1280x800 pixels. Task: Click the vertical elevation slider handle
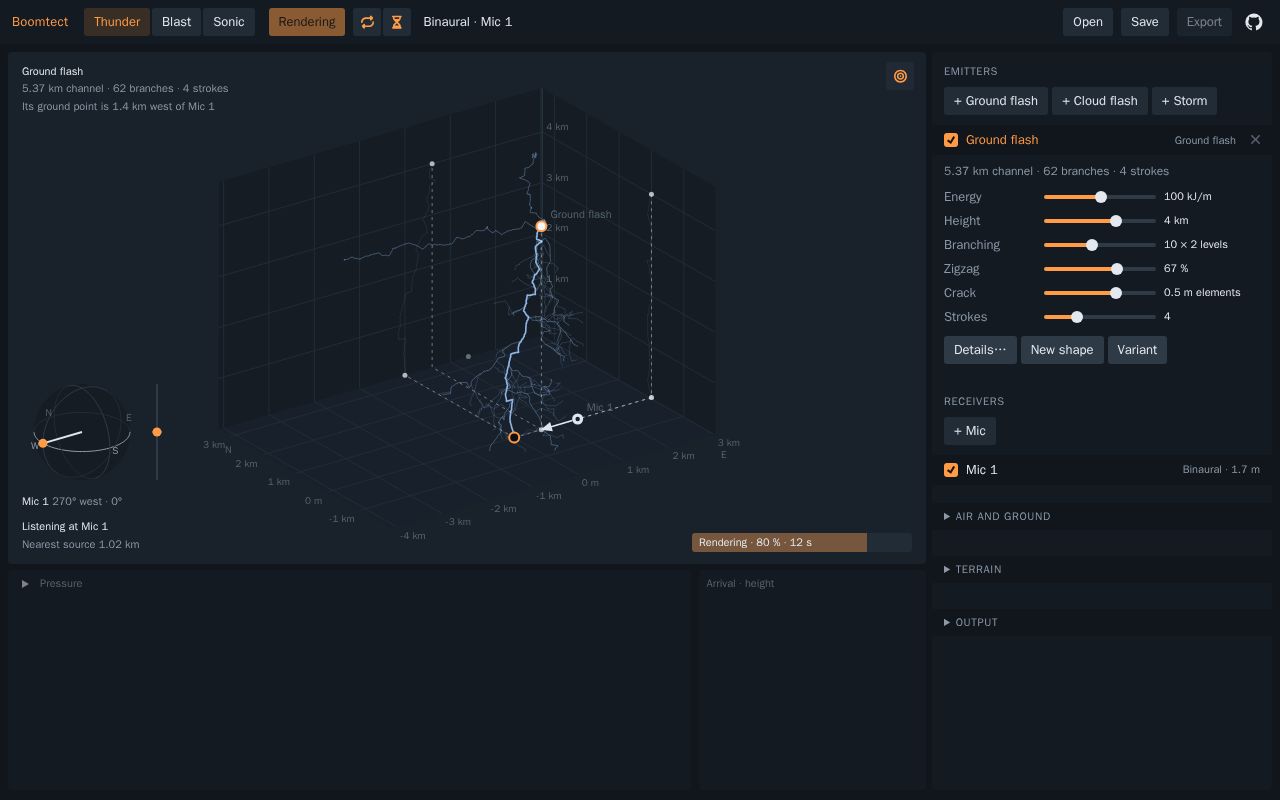pyautogui.click(x=157, y=432)
